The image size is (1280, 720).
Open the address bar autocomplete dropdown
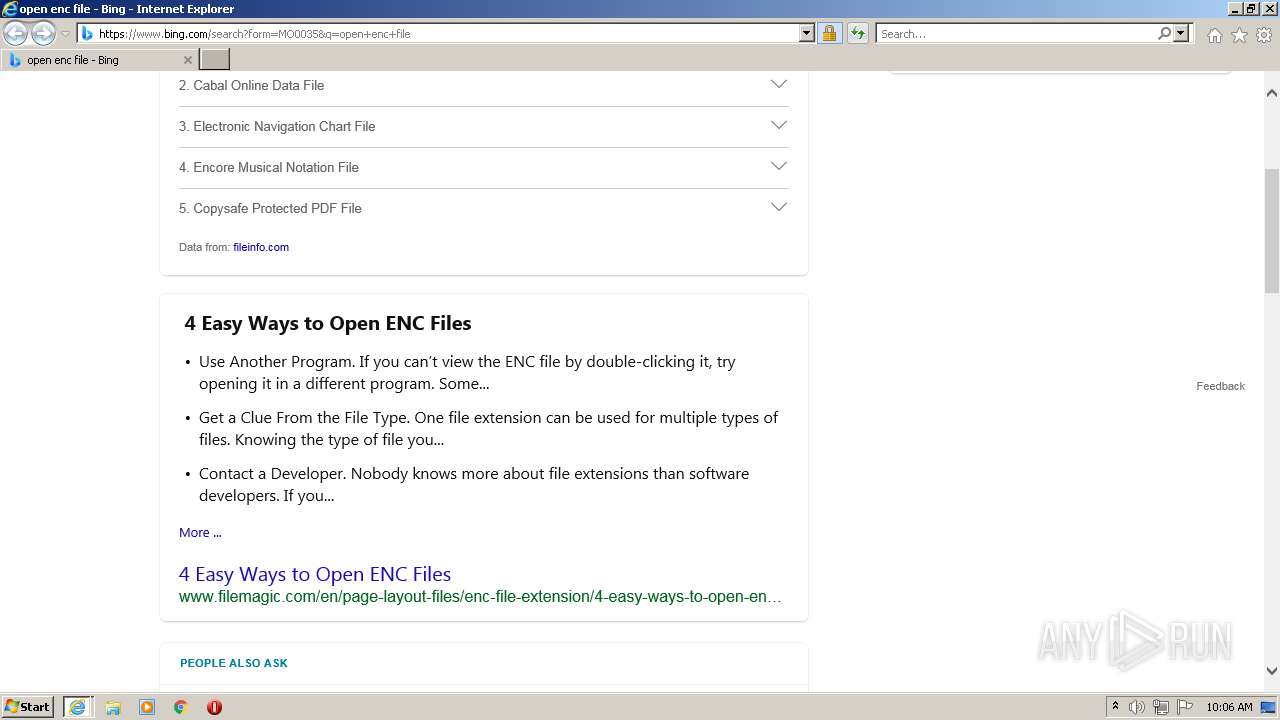point(807,34)
